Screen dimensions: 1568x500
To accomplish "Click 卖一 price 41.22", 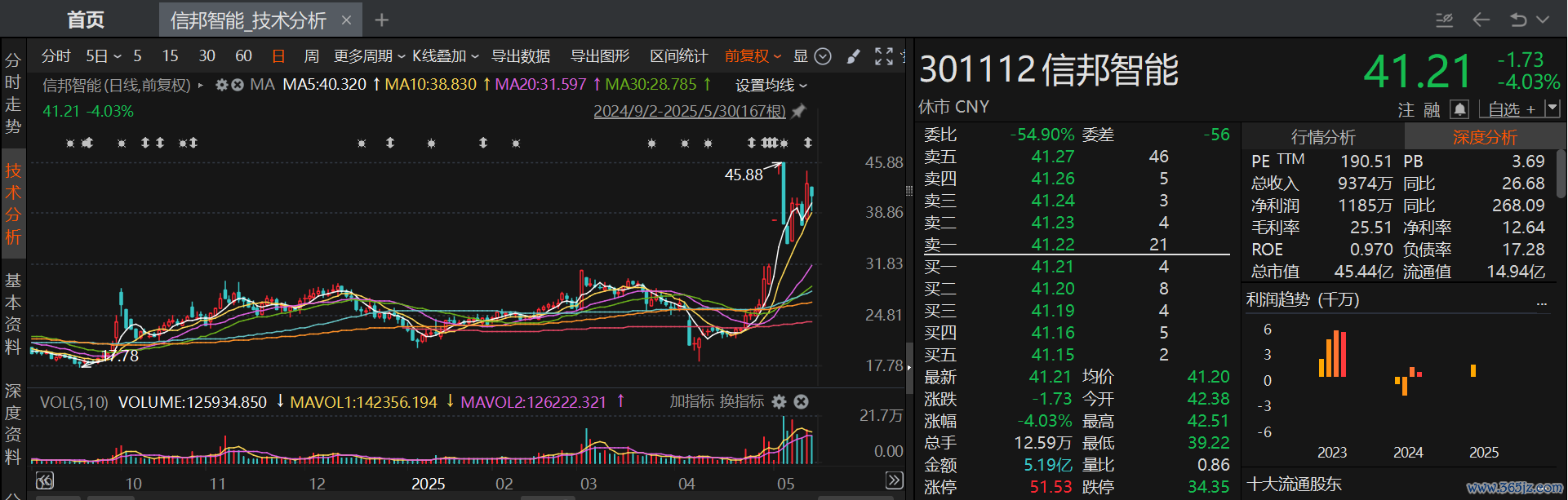I will [1052, 245].
